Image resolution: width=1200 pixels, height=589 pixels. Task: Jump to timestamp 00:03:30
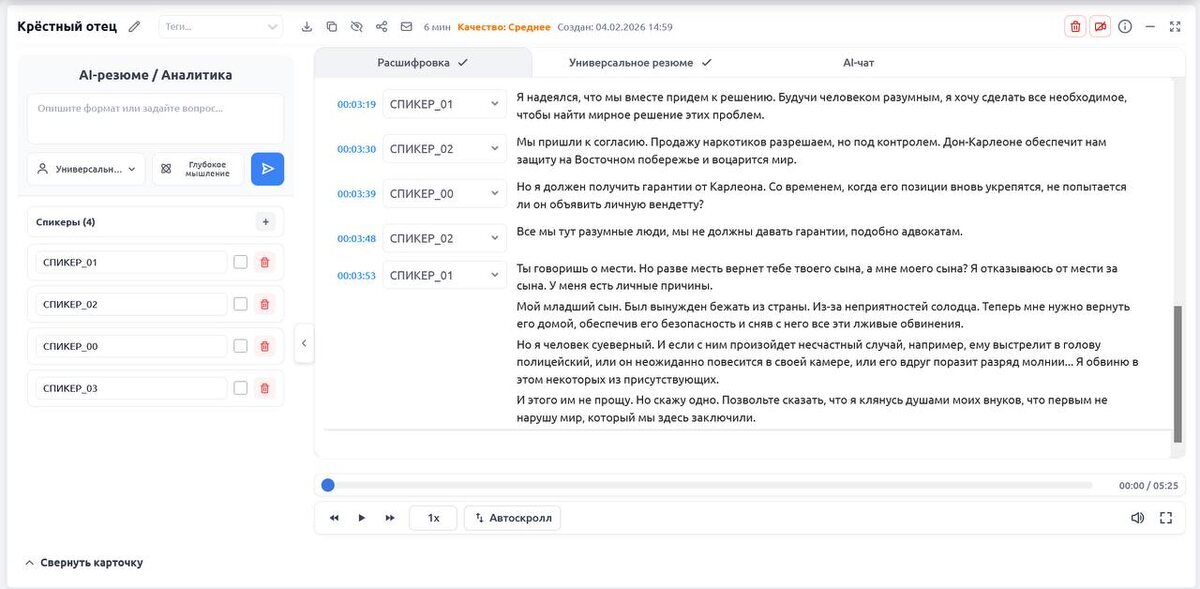(356, 149)
